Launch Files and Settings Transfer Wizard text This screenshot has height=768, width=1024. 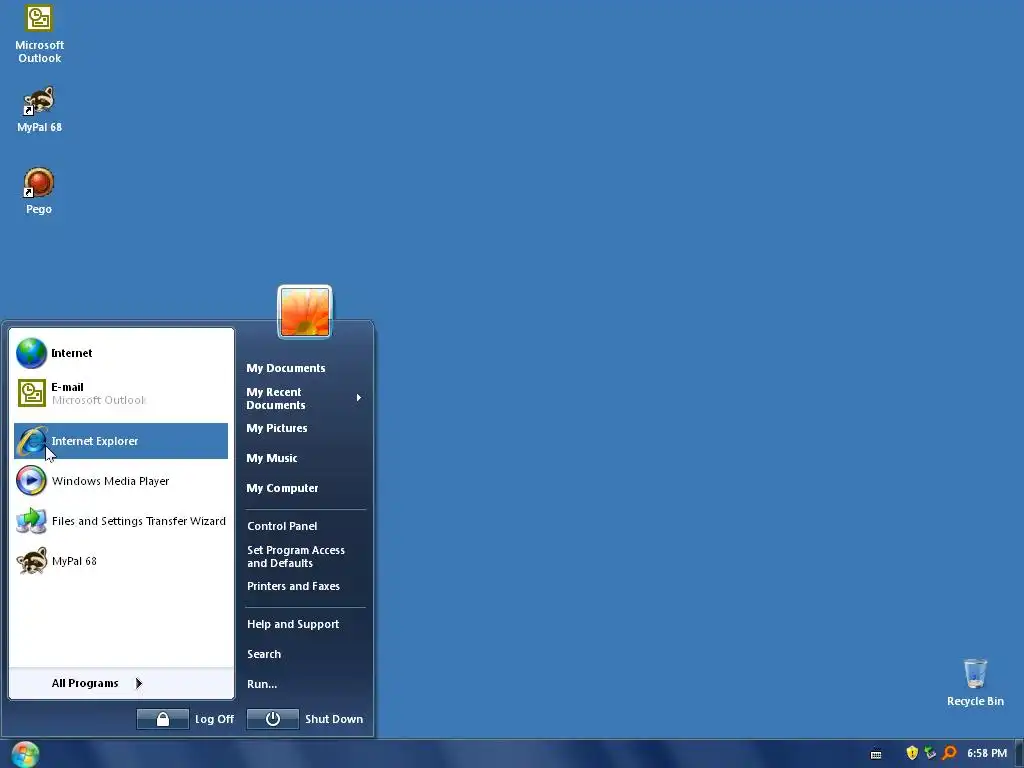pyautogui.click(x=138, y=521)
